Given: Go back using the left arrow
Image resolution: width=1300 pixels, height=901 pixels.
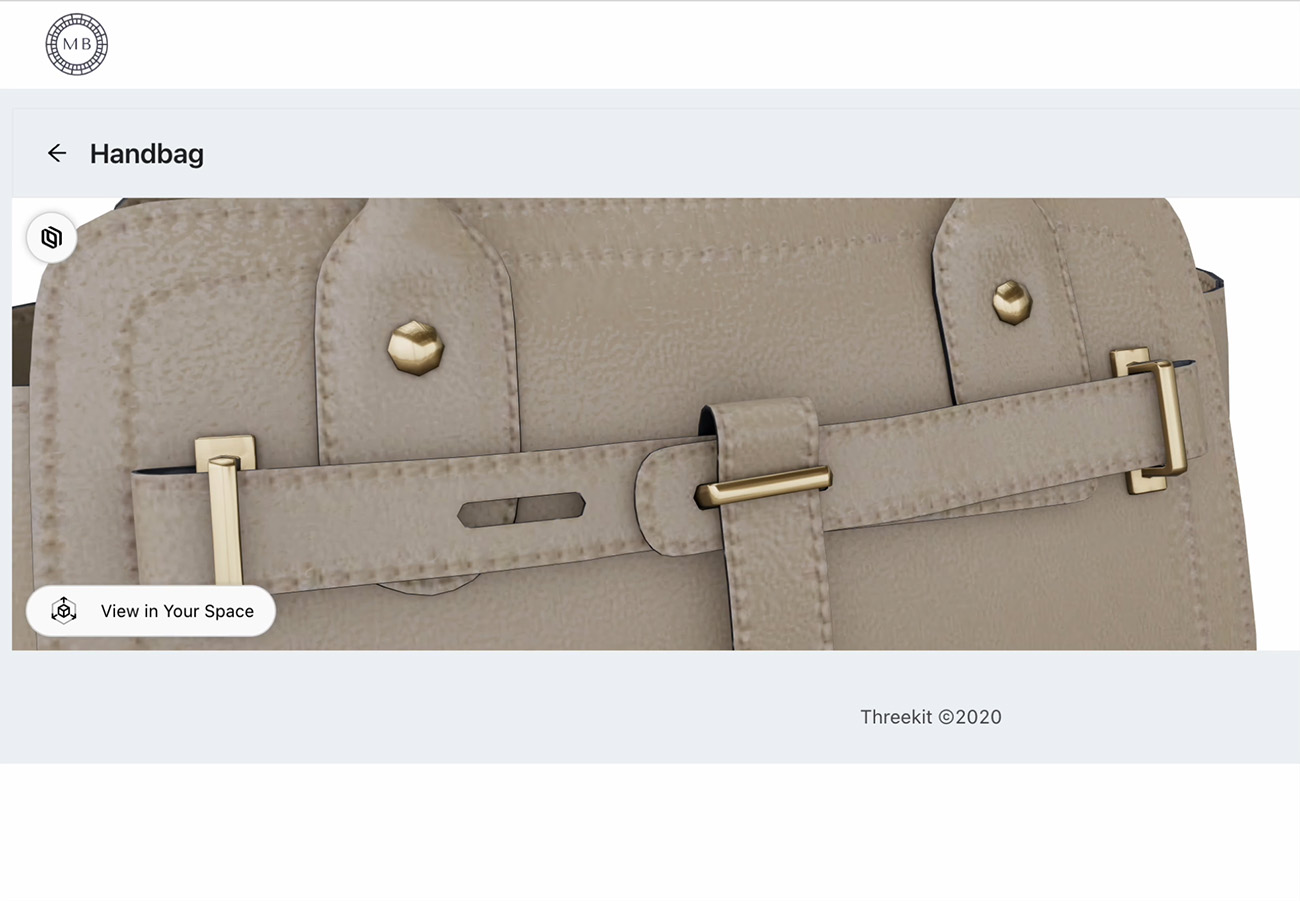Looking at the screenshot, I should 57,153.
